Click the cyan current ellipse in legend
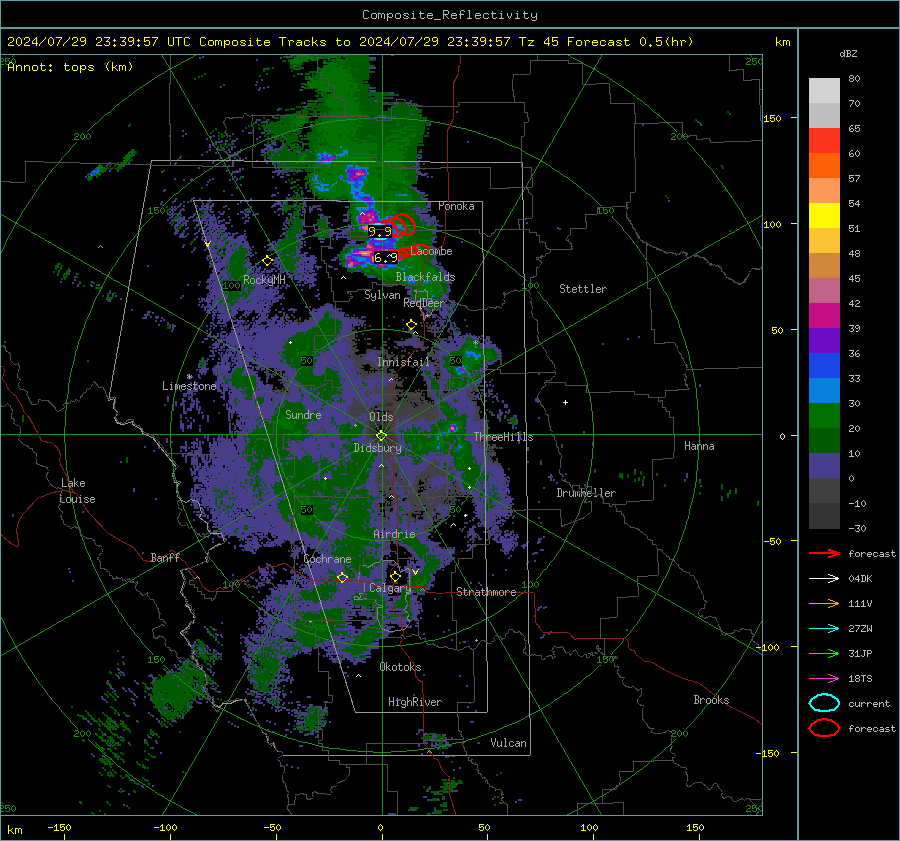This screenshot has width=900, height=841. pos(824,703)
